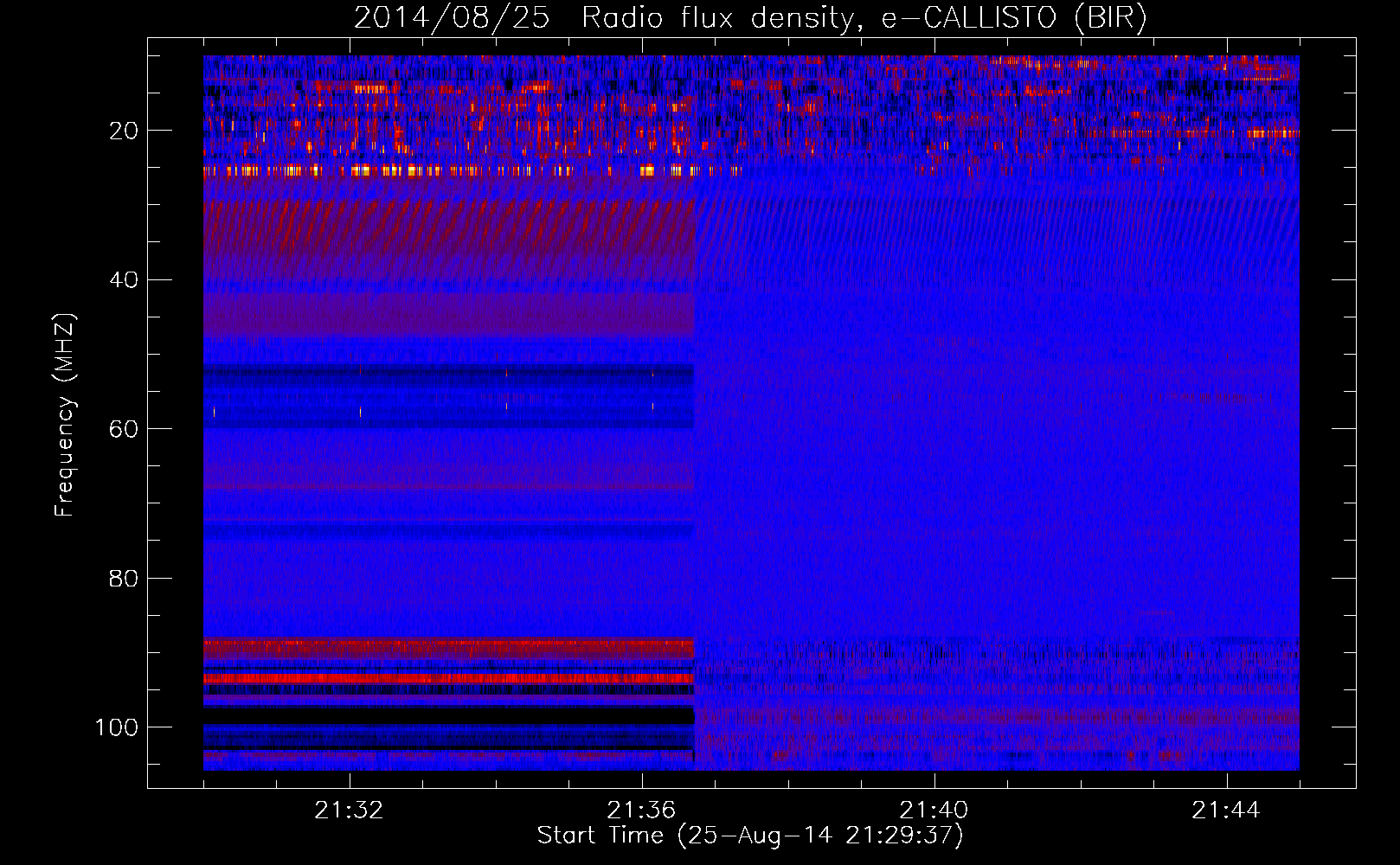Click the 21:36 time tick label
This screenshot has height=865, width=1400.
[x=641, y=811]
